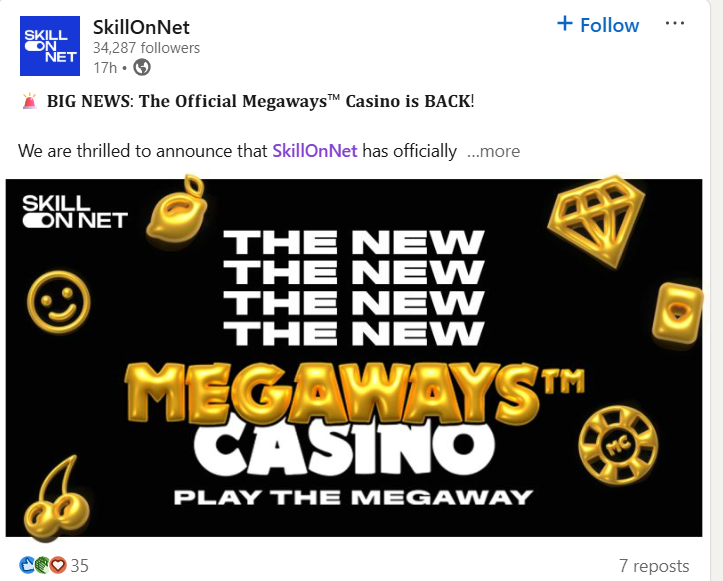Viewport: 723px width, 581px height.
Task: Click the golden MC poker chip
Action: [x=618, y=445]
